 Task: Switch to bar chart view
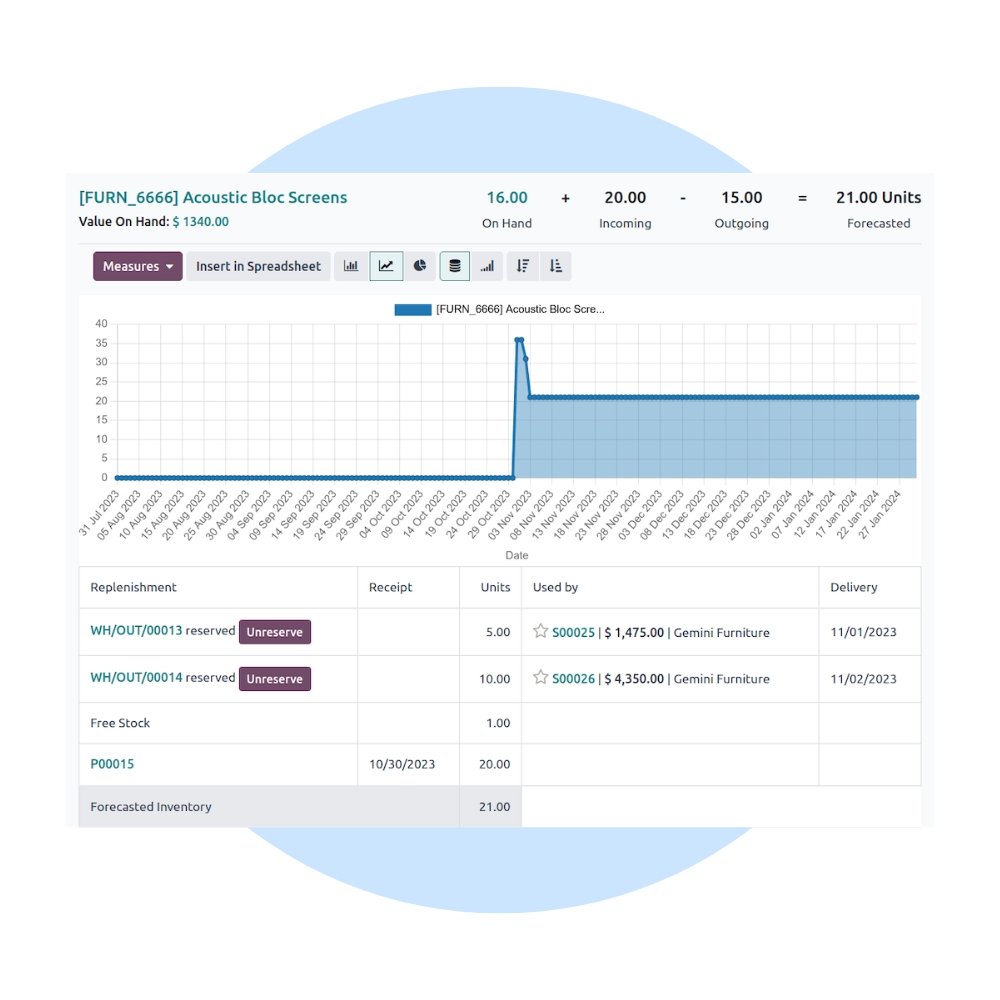coord(352,266)
